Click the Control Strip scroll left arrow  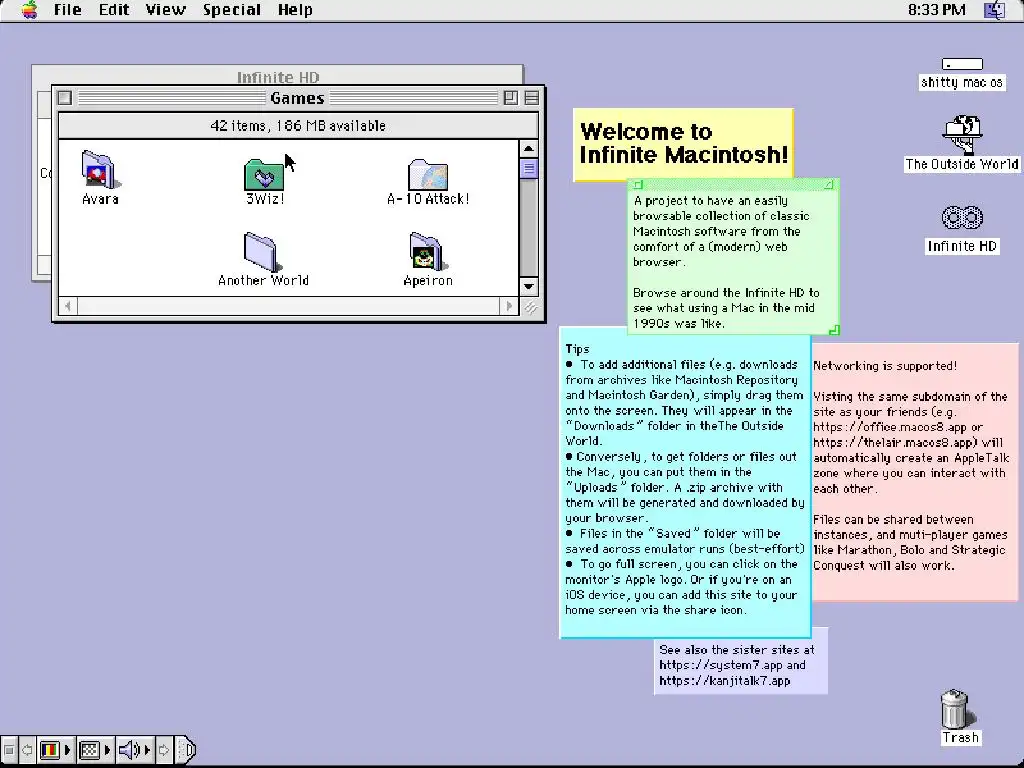point(27,750)
